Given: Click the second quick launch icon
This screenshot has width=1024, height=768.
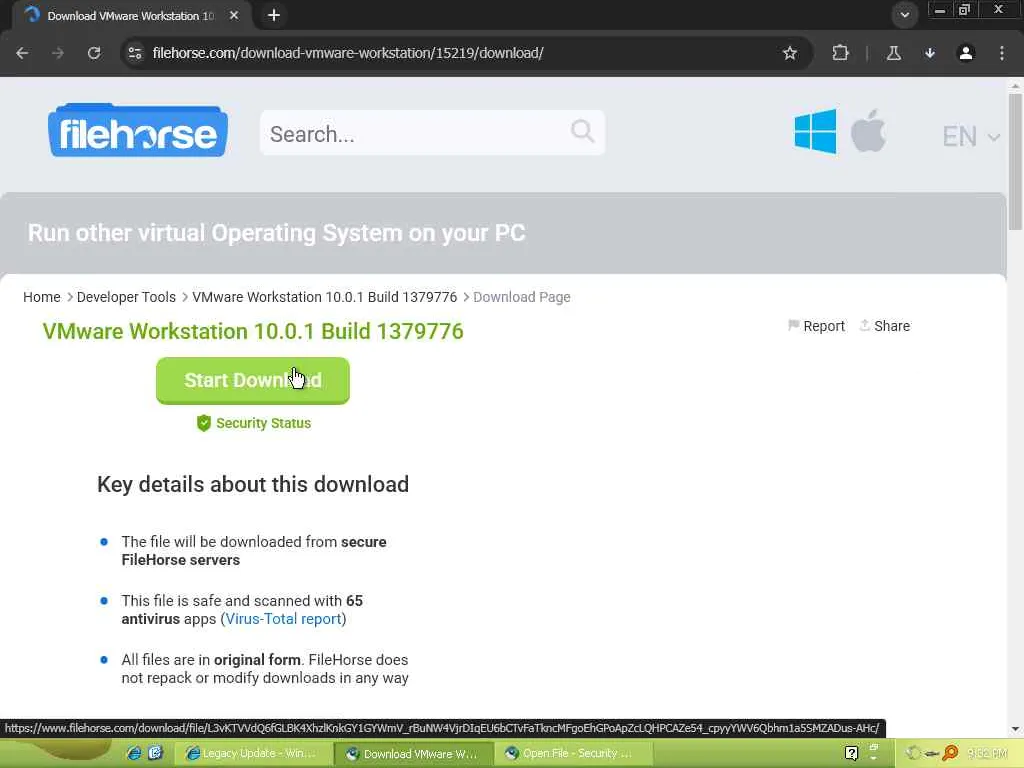Looking at the screenshot, I should (155, 753).
